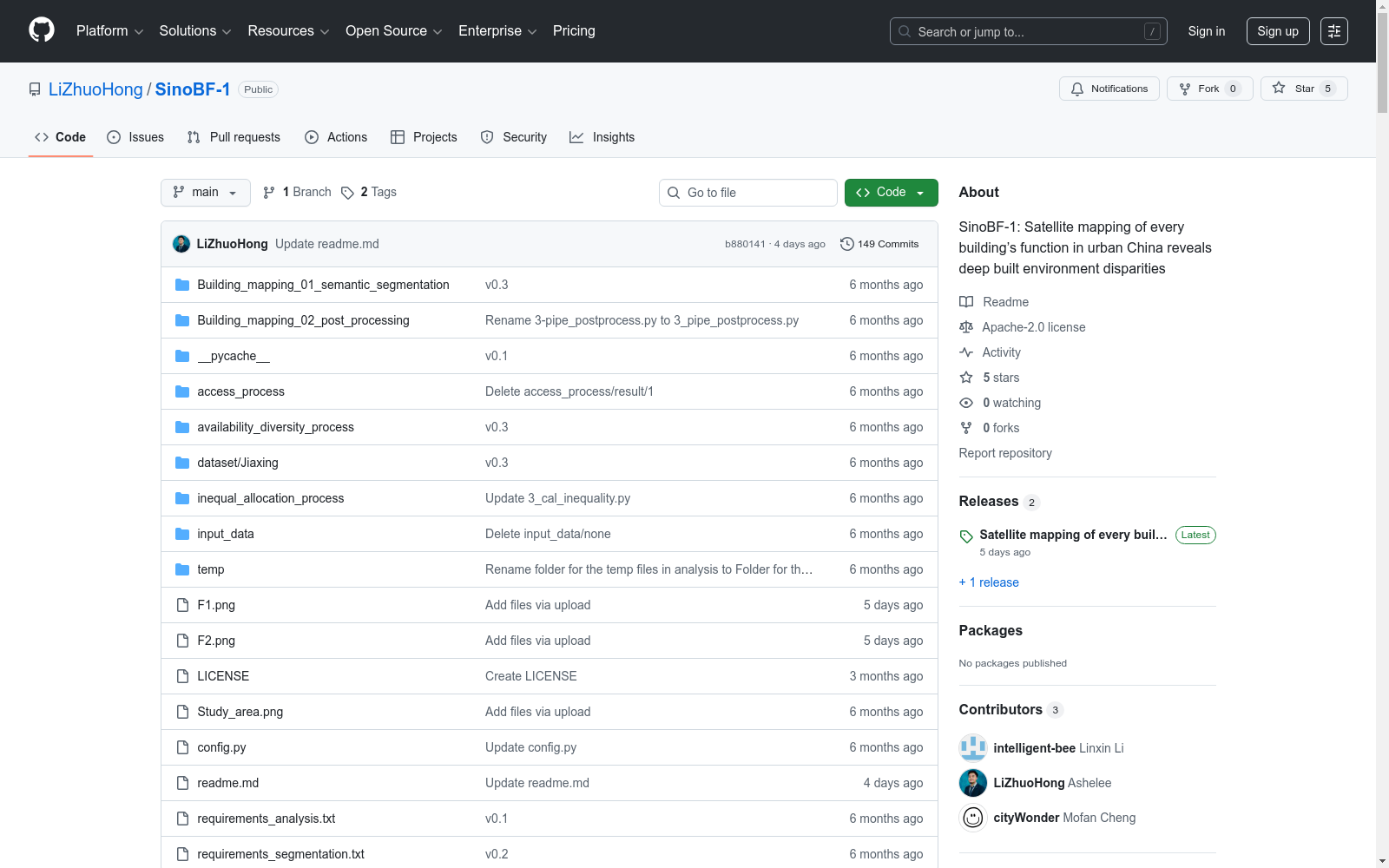Open the Study_area.png file
The image size is (1389, 868).
(240, 712)
